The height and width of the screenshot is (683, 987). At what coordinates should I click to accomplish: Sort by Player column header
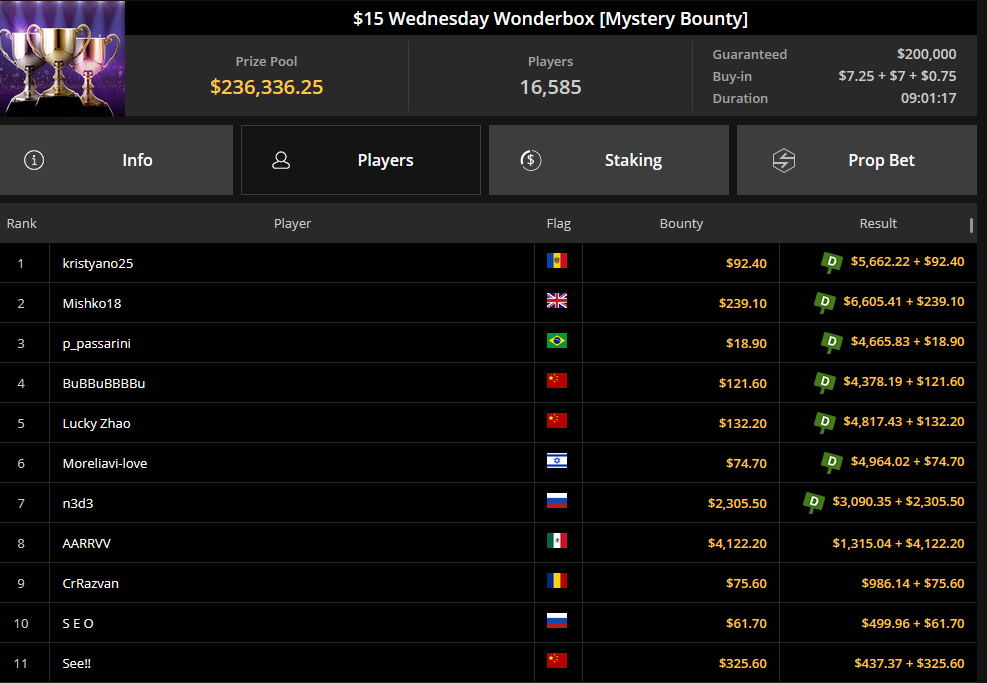pyautogui.click(x=292, y=223)
